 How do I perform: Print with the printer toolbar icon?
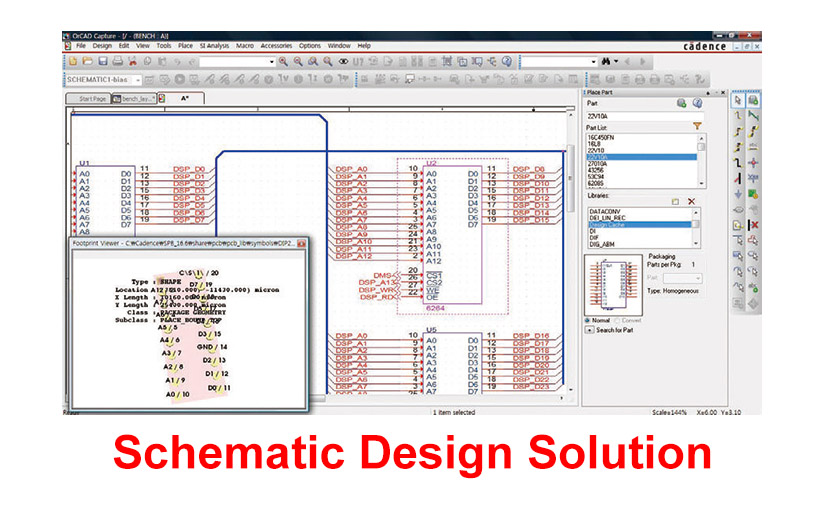click(x=117, y=62)
